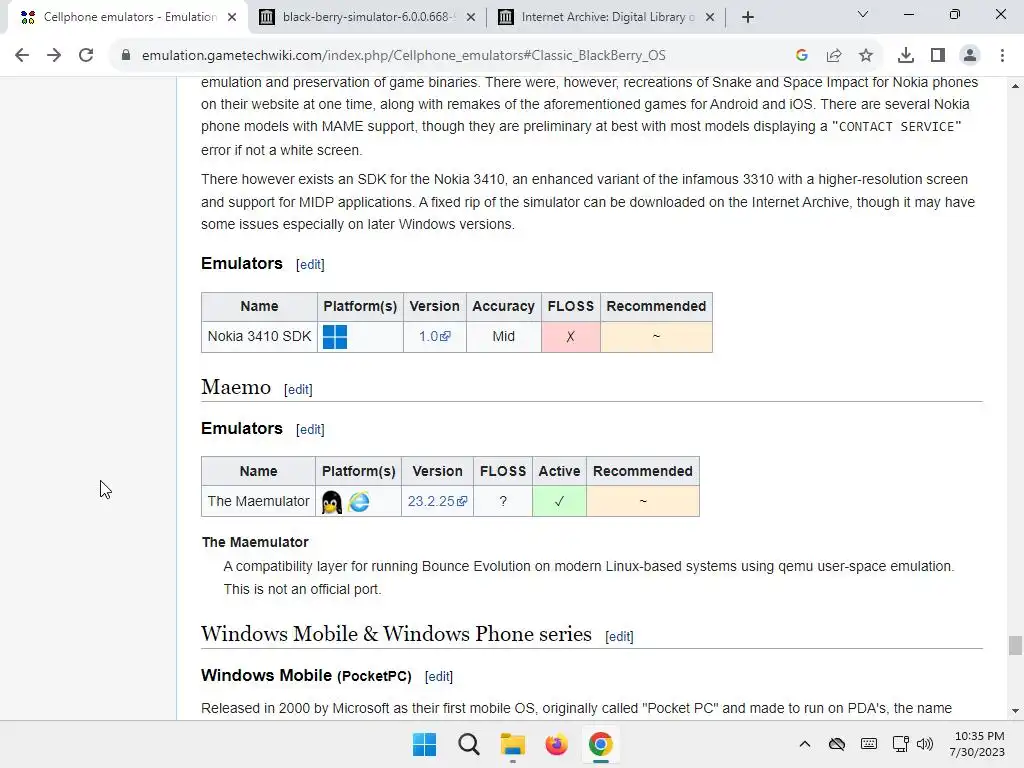Image resolution: width=1024 pixels, height=768 pixels.
Task: Click the Maemulator FLOSS question mark cell
Action: pos(503,501)
